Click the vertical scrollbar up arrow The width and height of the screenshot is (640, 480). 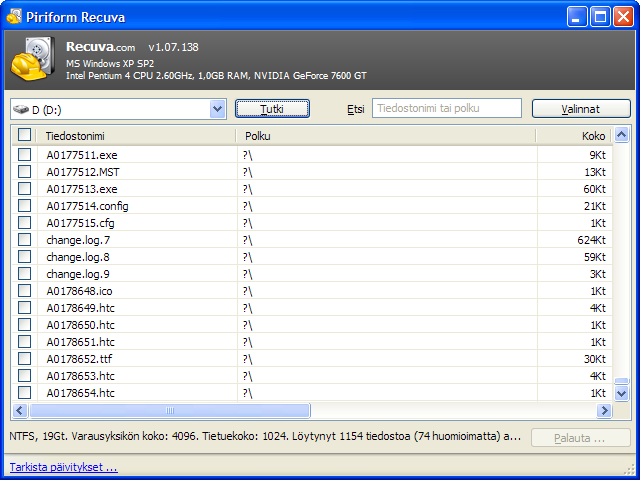click(x=621, y=135)
